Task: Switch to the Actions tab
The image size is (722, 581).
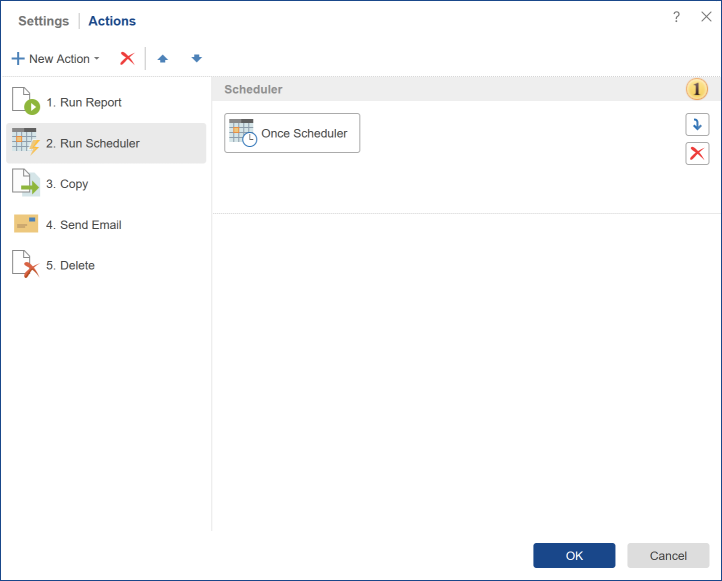Action: pyautogui.click(x=112, y=21)
